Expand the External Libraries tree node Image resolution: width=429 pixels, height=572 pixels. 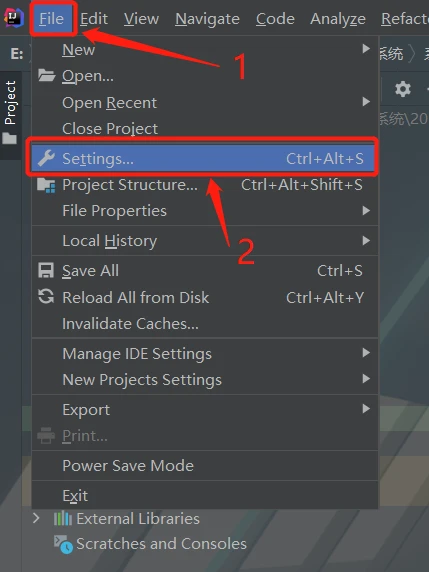point(36,518)
